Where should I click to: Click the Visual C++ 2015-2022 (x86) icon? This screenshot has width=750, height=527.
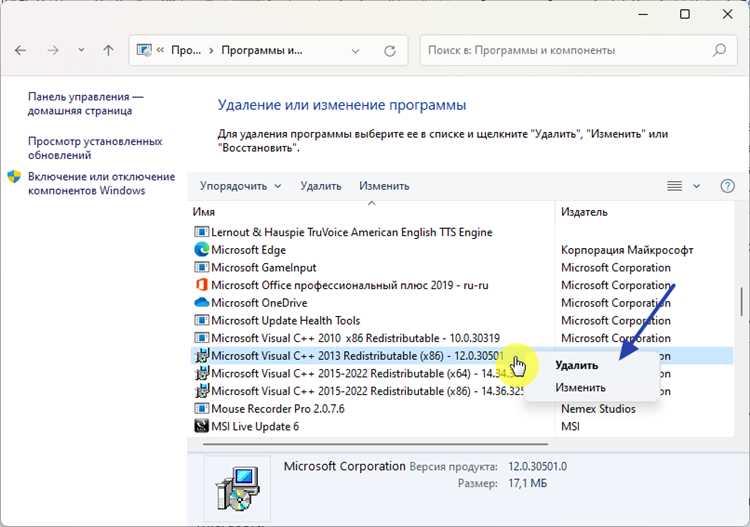201,391
